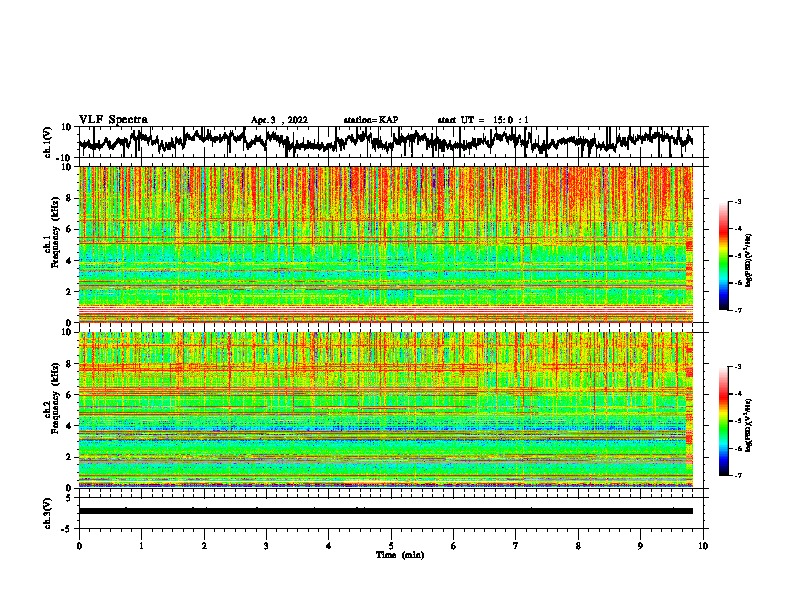Click the '4' kHz tick on ch.2 spectrogram
Image resolution: width=792 pixels, height=612 pixels.
tap(70, 426)
